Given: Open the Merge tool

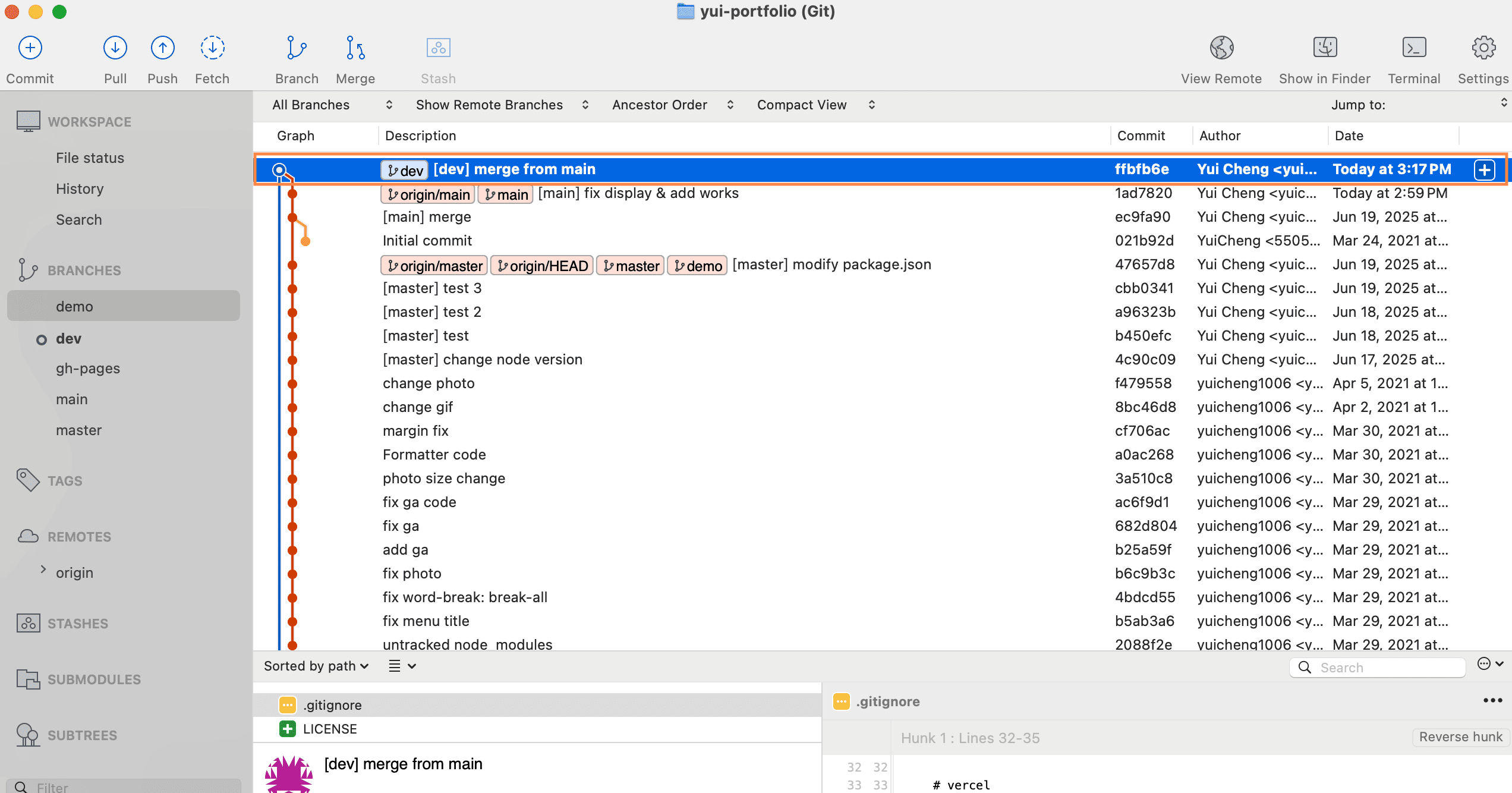Looking at the screenshot, I should pos(355,48).
